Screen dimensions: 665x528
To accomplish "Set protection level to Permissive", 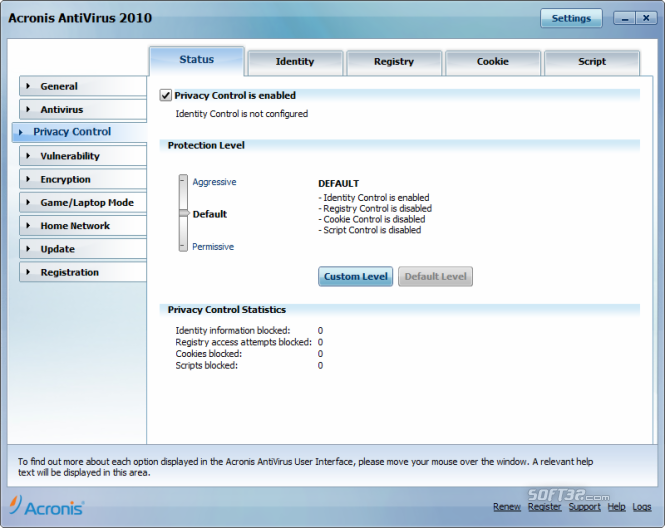I will pyautogui.click(x=213, y=247).
